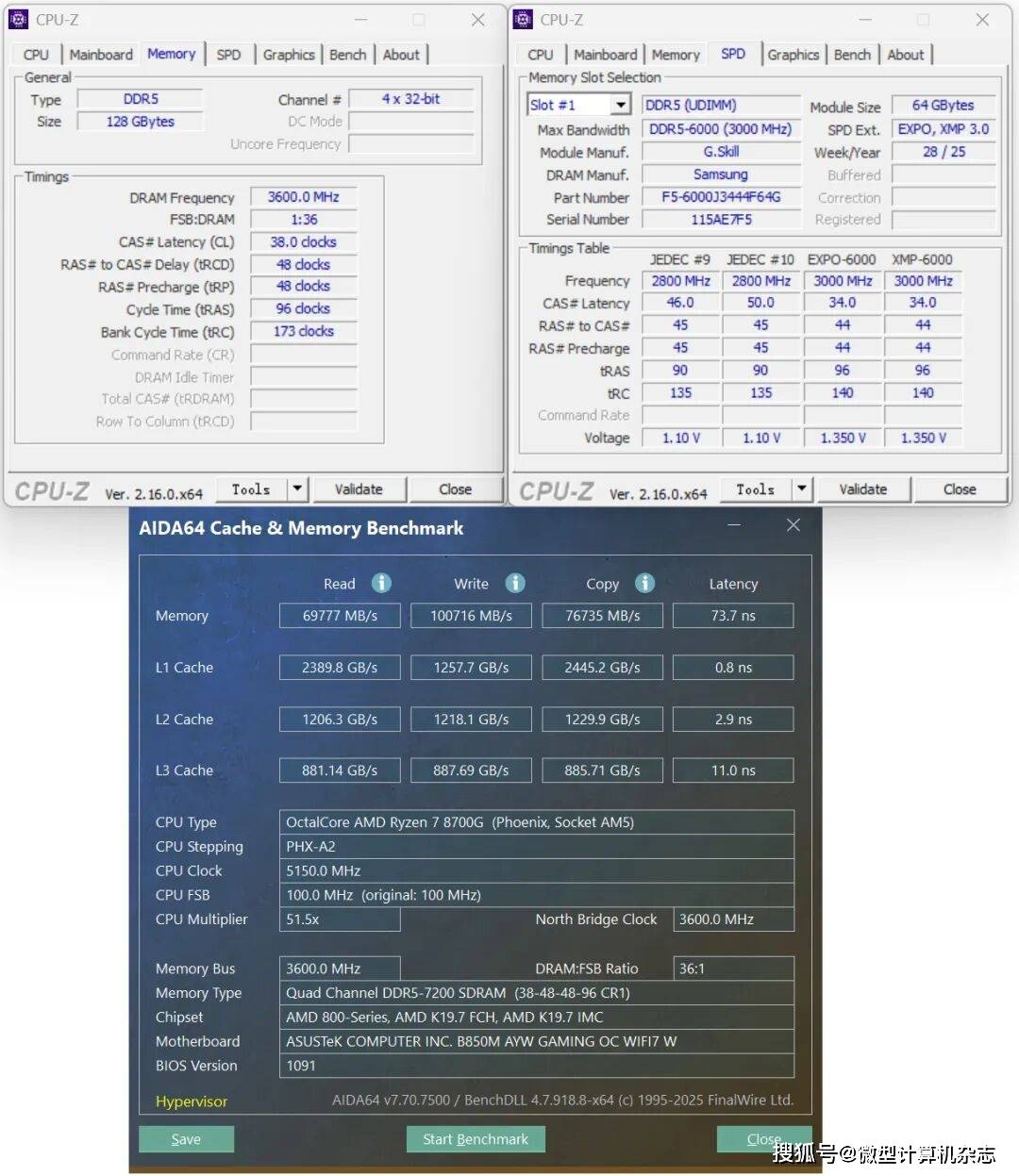1019x1176 pixels.
Task: Click the Memory Latency result 73.7 ns
Action: click(x=733, y=616)
